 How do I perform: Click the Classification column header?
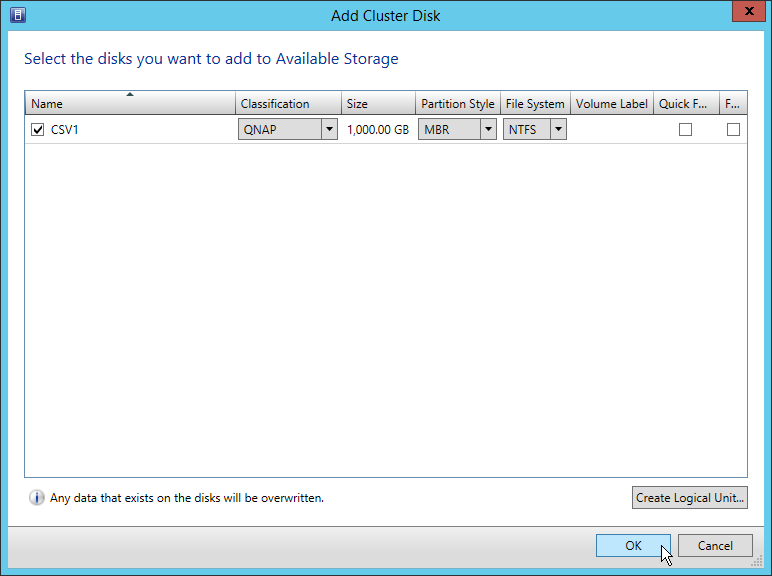click(288, 104)
